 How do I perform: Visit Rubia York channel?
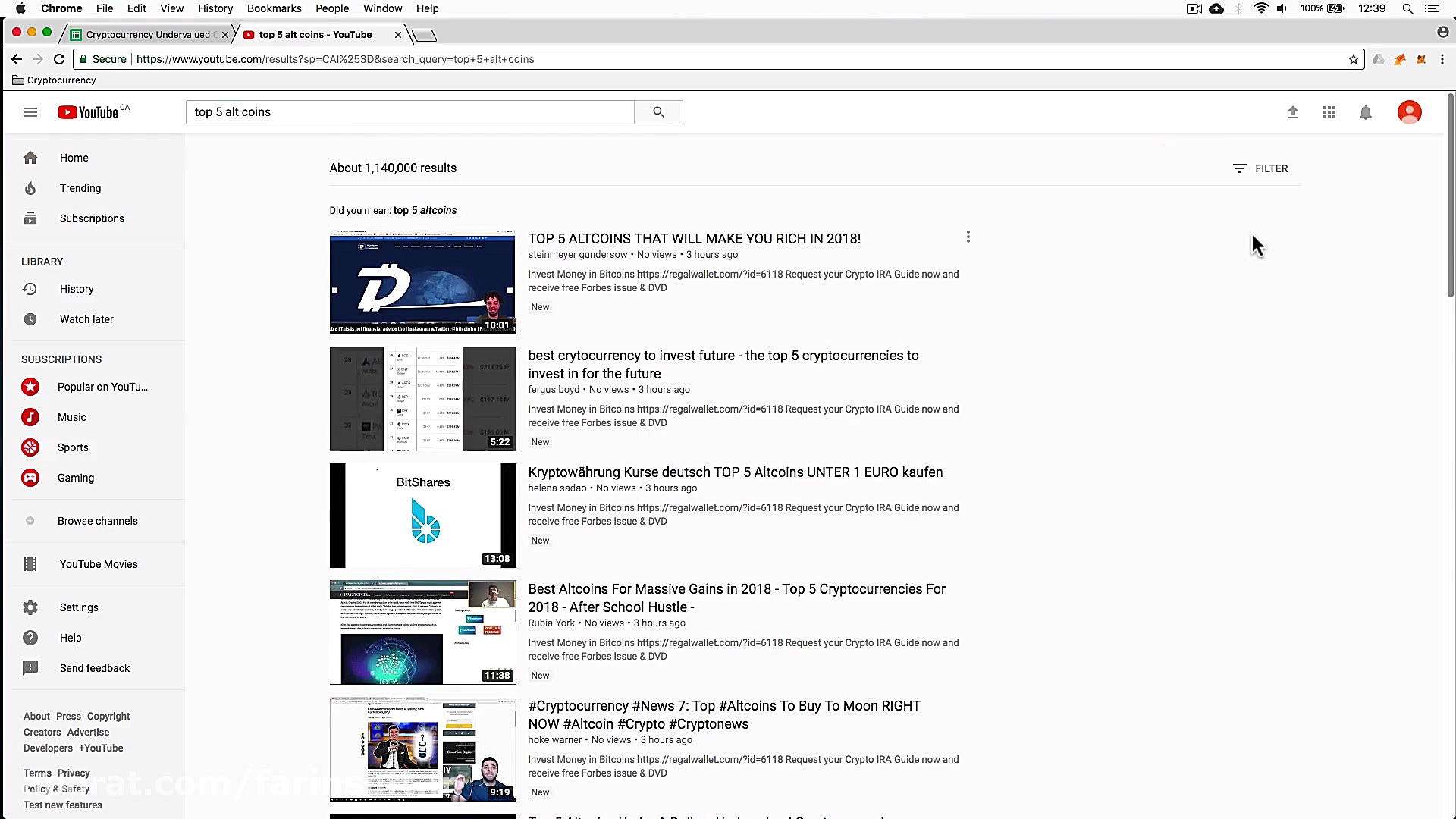tap(551, 623)
